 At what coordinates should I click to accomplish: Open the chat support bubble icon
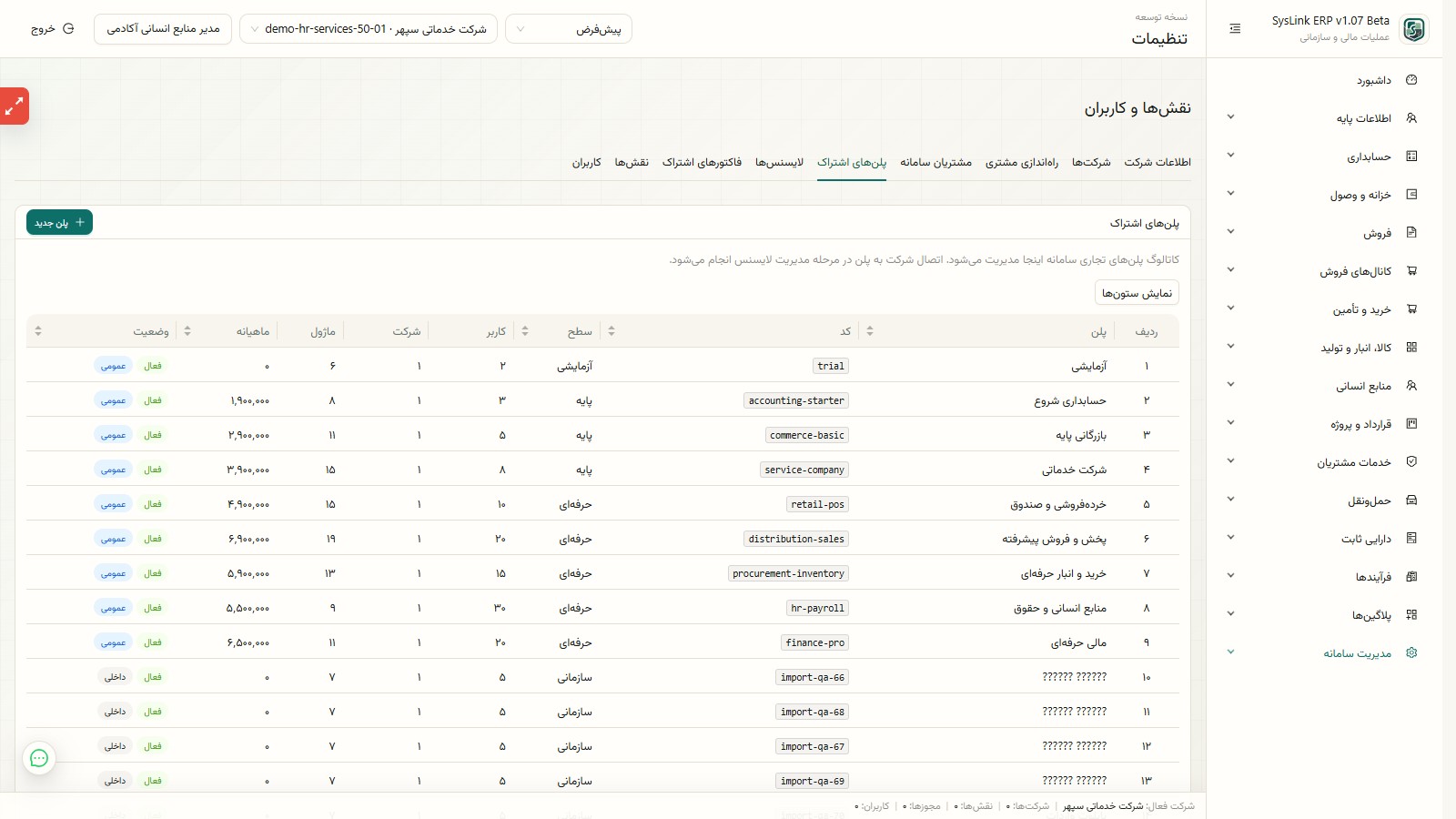pos(39,758)
